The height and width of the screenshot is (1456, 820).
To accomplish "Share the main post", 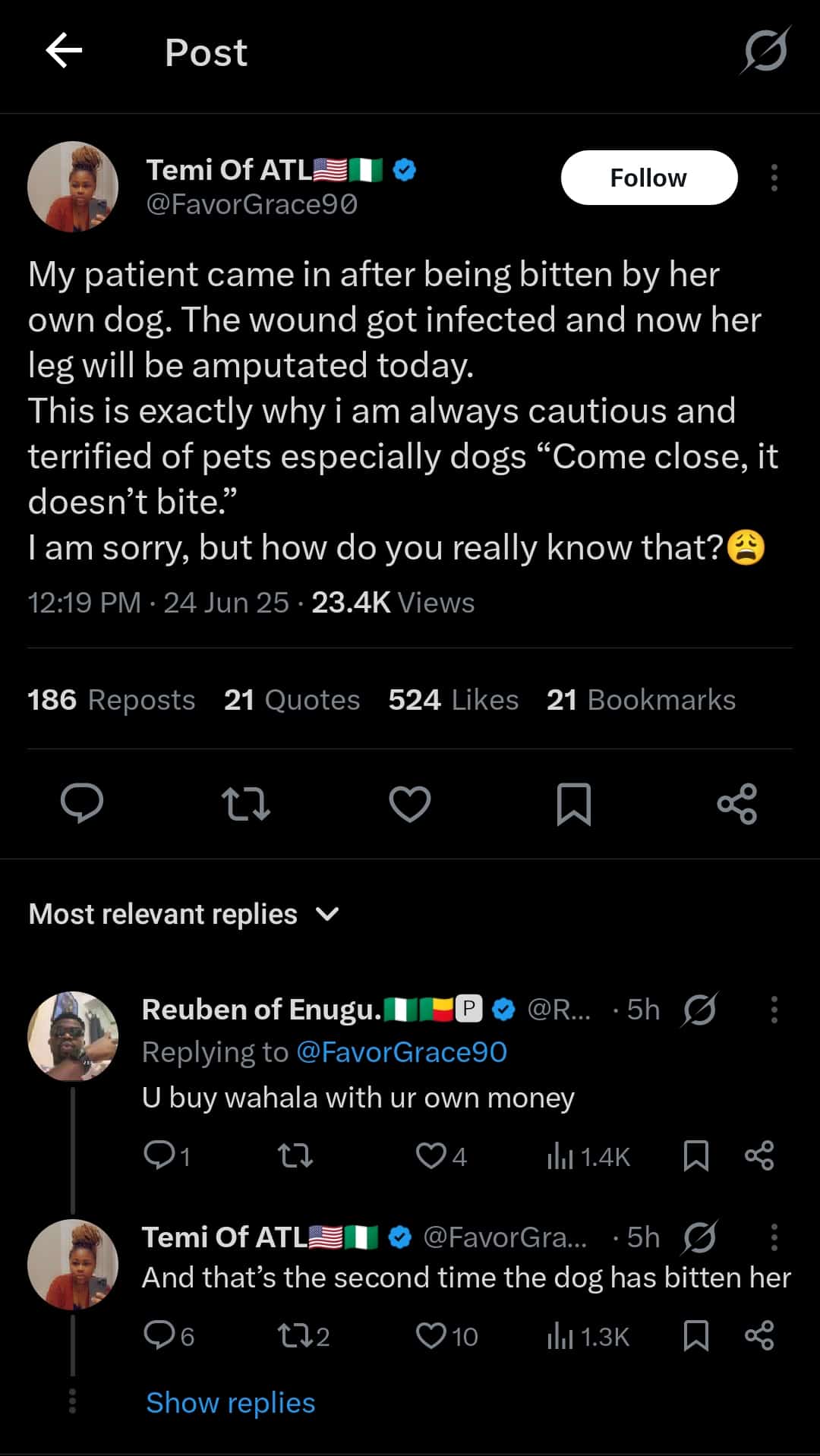I will pyautogui.click(x=737, y=804).
